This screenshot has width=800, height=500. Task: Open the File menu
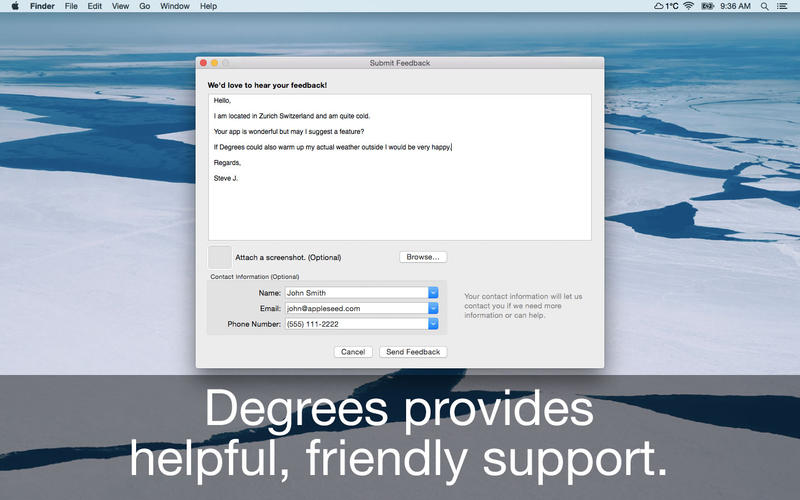coord(71,6)
